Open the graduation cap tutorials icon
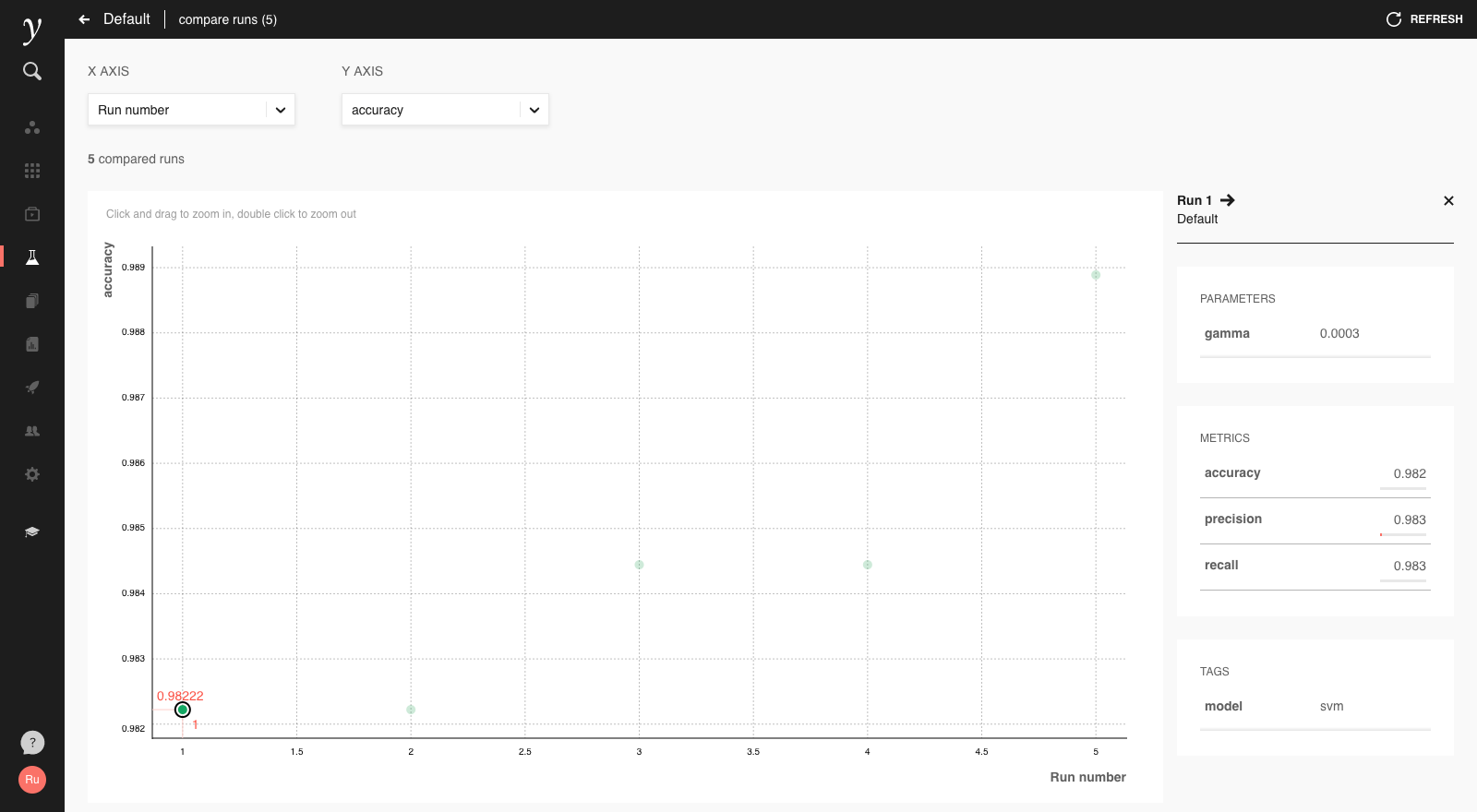This screenshot has height=812, width=1477. [x=32, y=532]
